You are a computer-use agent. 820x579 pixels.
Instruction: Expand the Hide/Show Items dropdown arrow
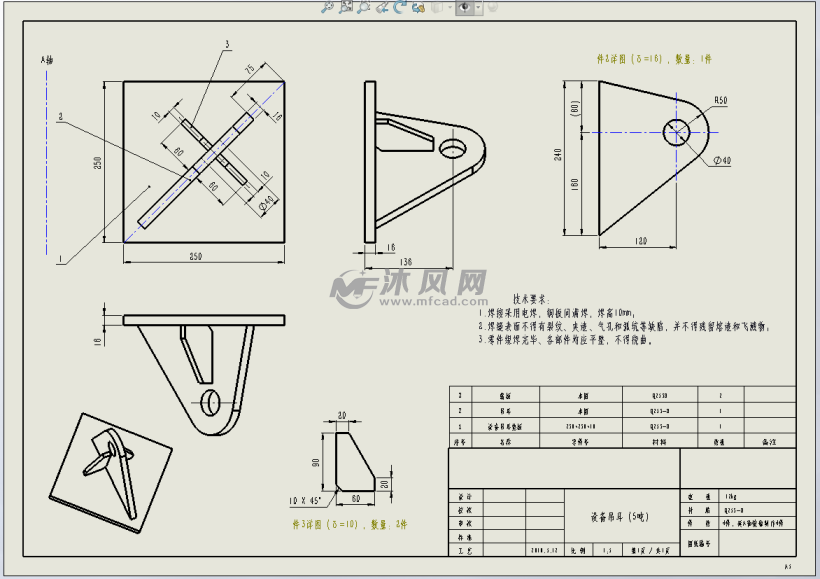click(478, 7)
